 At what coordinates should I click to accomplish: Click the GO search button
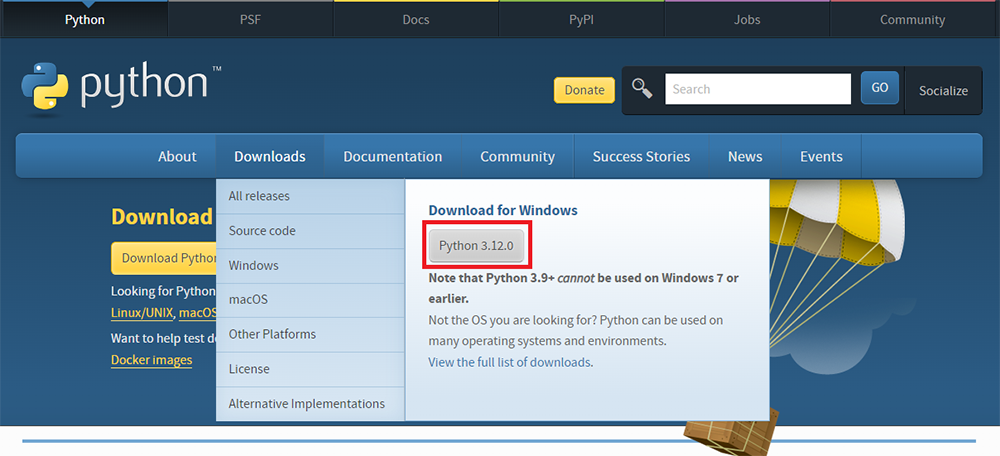coord(879,88)
